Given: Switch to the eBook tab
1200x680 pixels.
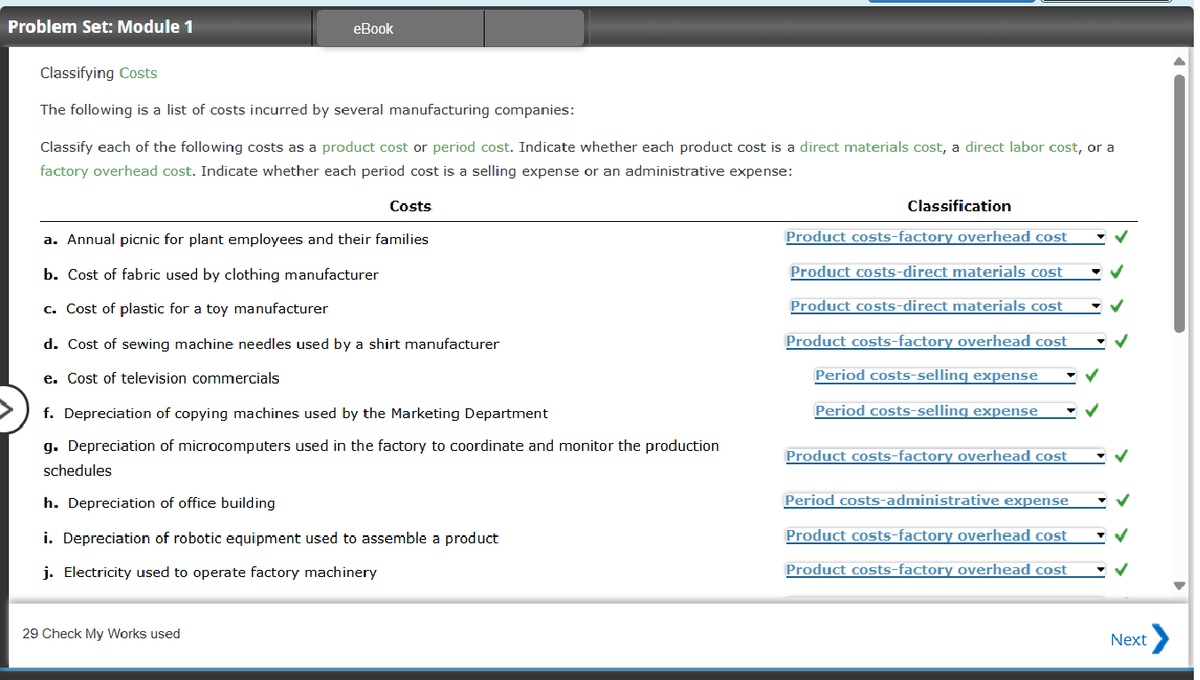Looking at the screenshot, I should point(373,28).
